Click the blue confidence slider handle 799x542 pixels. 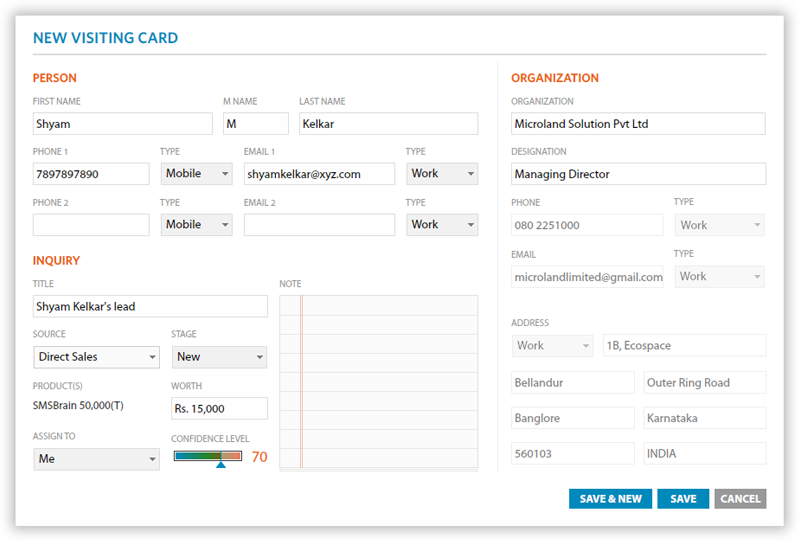coord(221,464)
